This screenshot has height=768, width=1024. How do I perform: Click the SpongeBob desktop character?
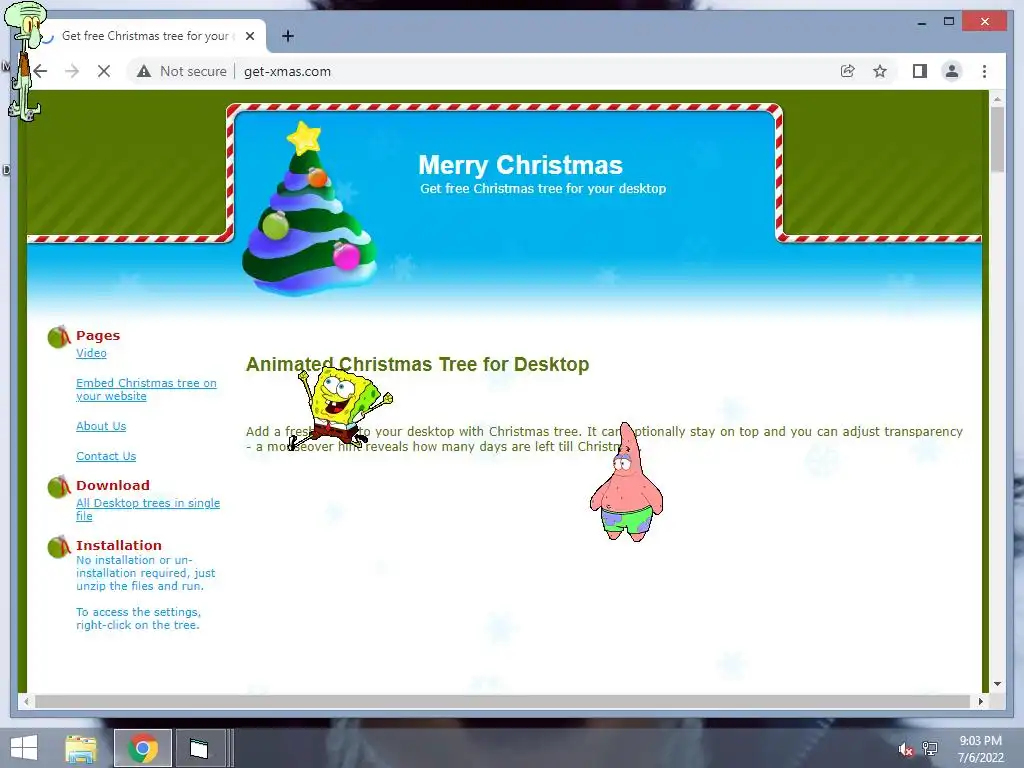[340, 408]
